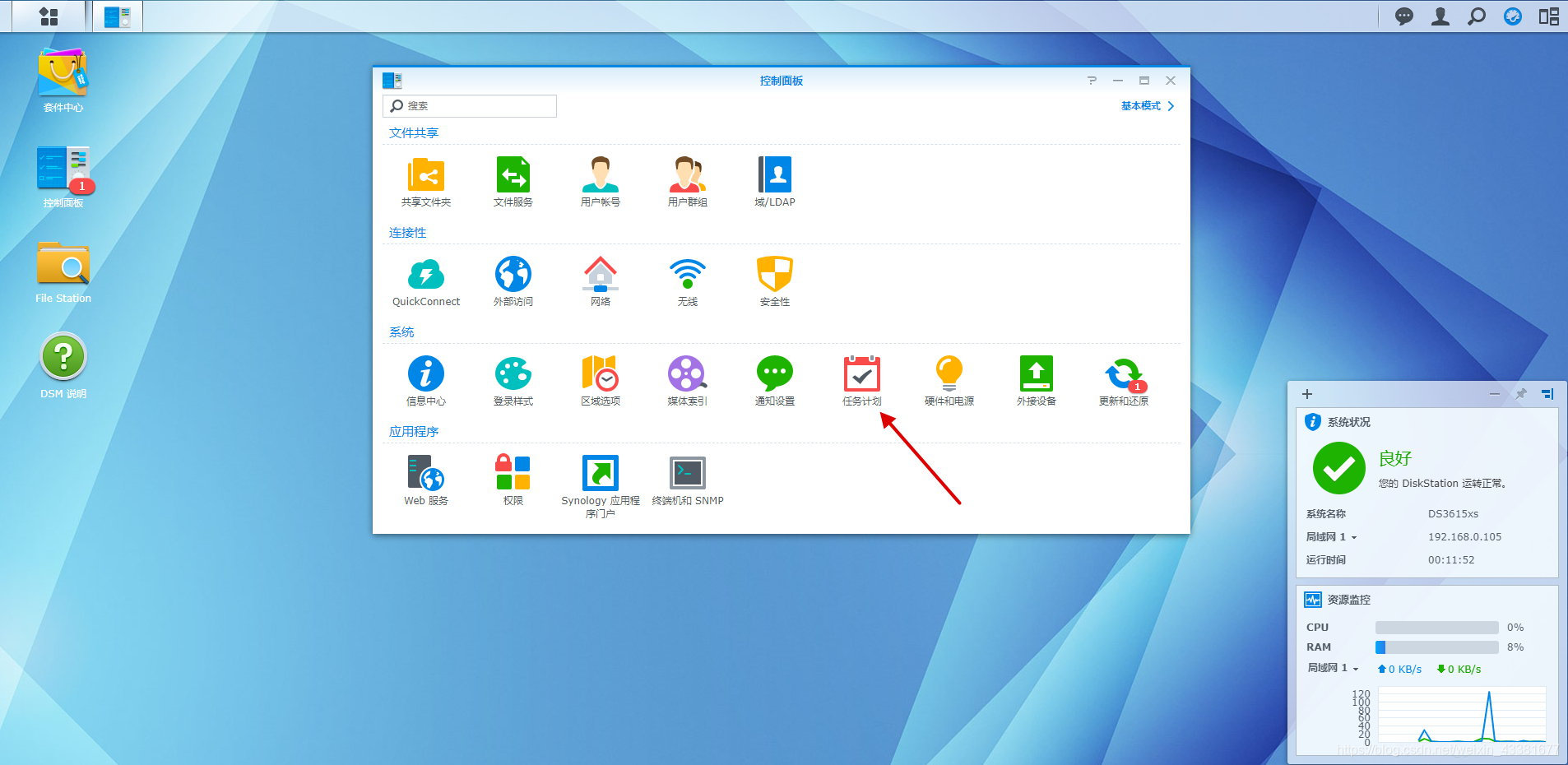This screenshot has width=1568, height=765.
Task: Open the notifications chat bubble icon
Action: 1404,16
